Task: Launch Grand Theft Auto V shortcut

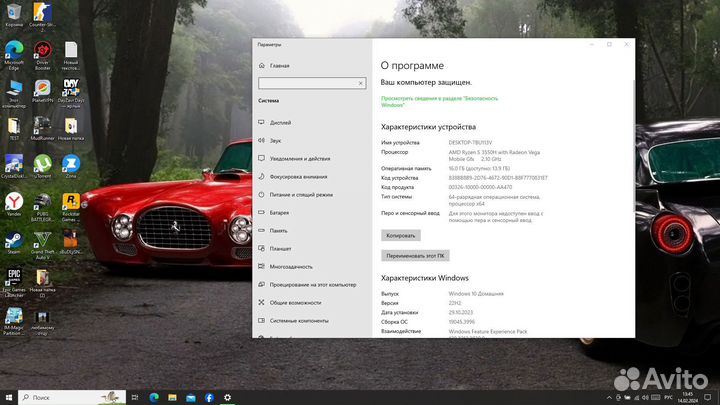Action: click(x=42, y=245)
